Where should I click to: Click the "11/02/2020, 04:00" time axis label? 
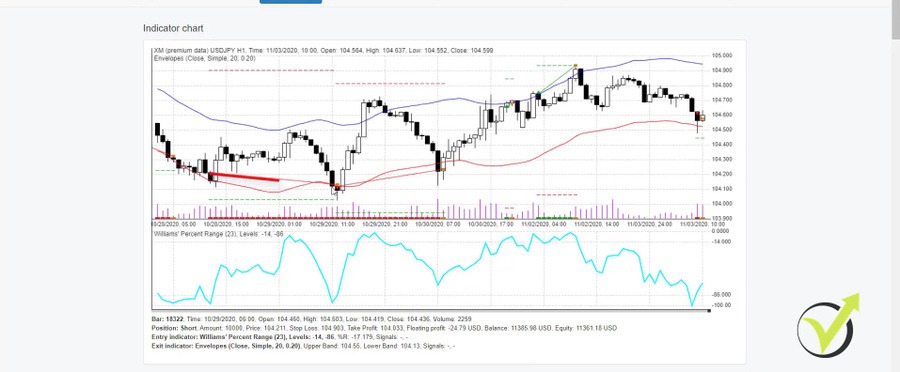pos(543,224)
